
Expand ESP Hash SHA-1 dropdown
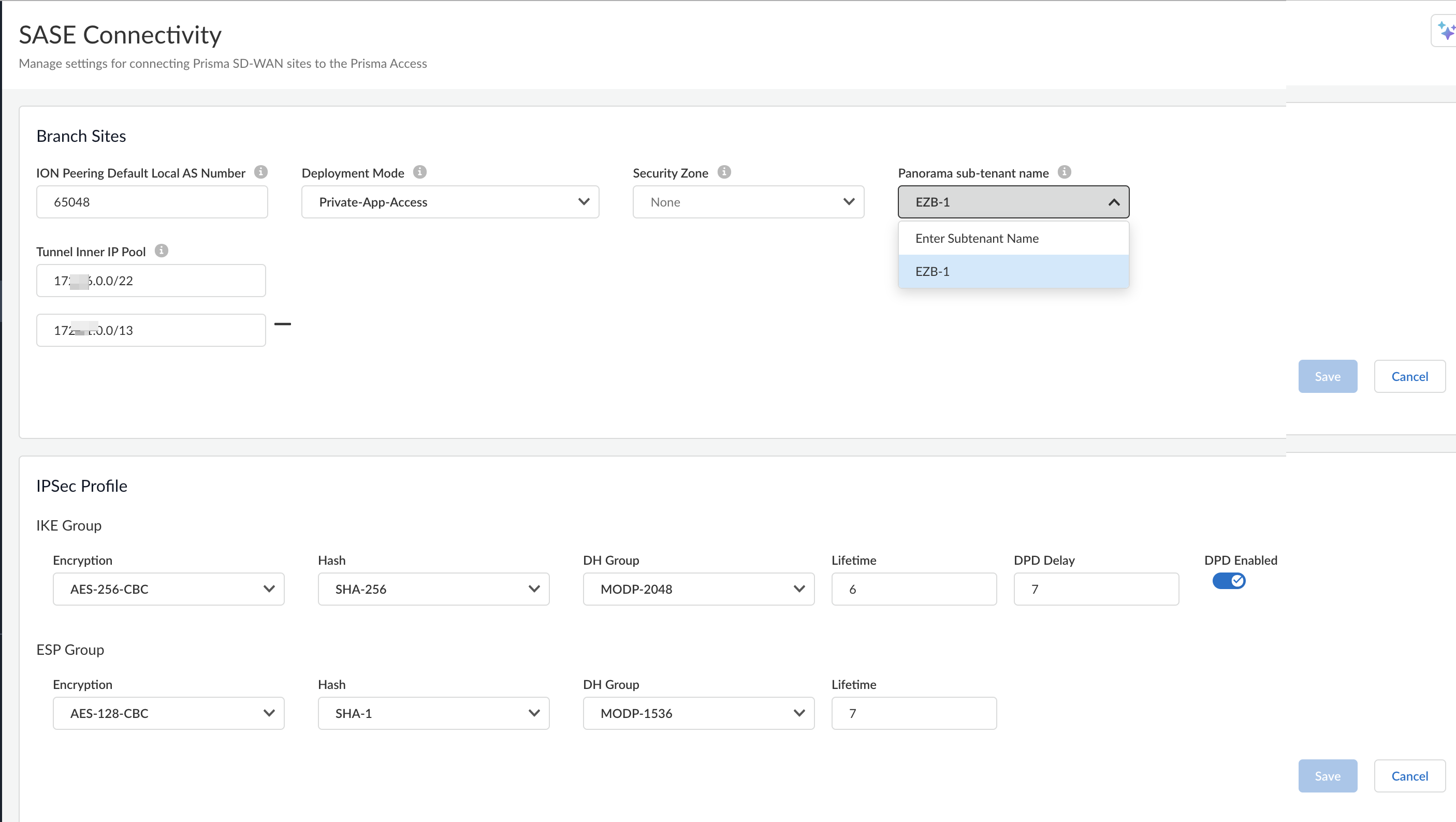[x=433, y=713]
